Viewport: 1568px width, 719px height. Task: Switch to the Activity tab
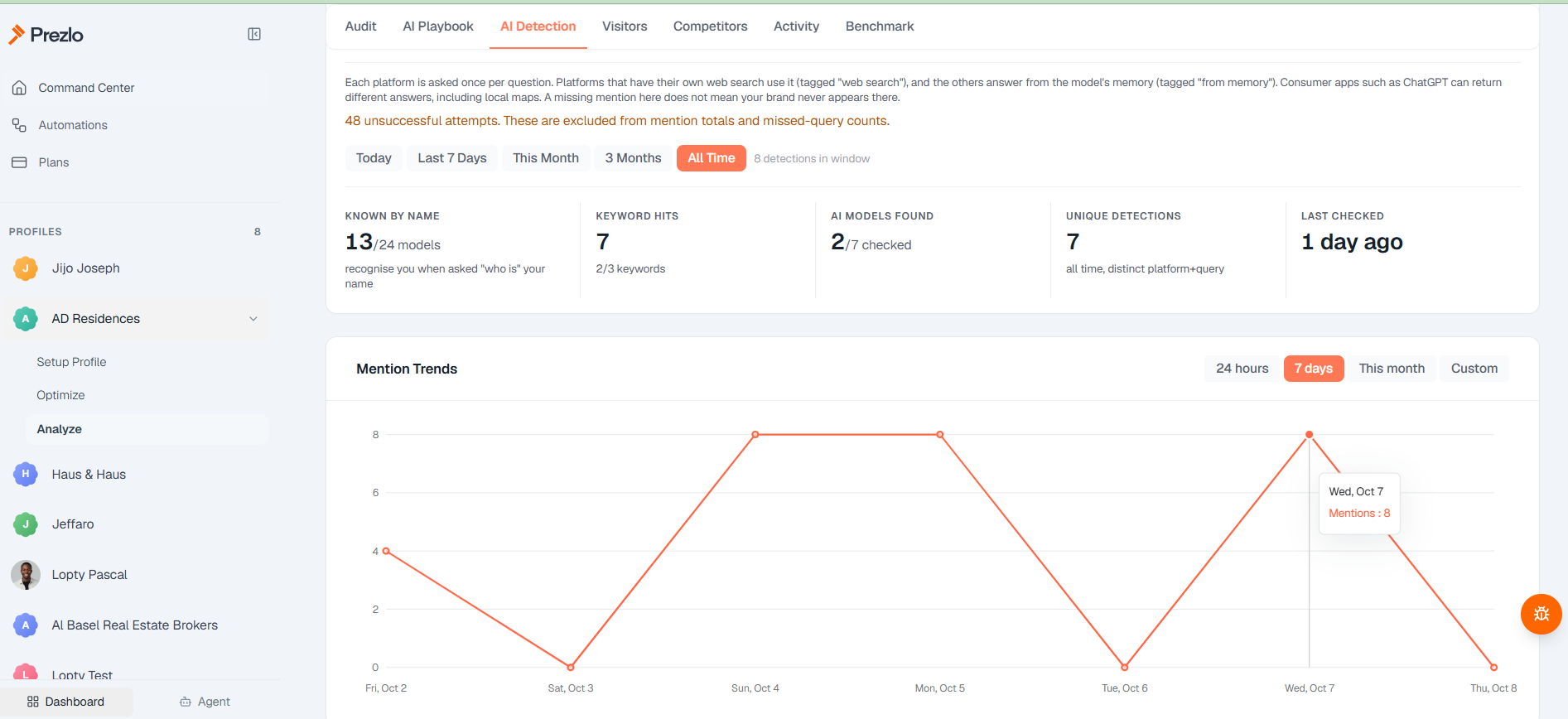pyautogui.click(x=797, y=27)
